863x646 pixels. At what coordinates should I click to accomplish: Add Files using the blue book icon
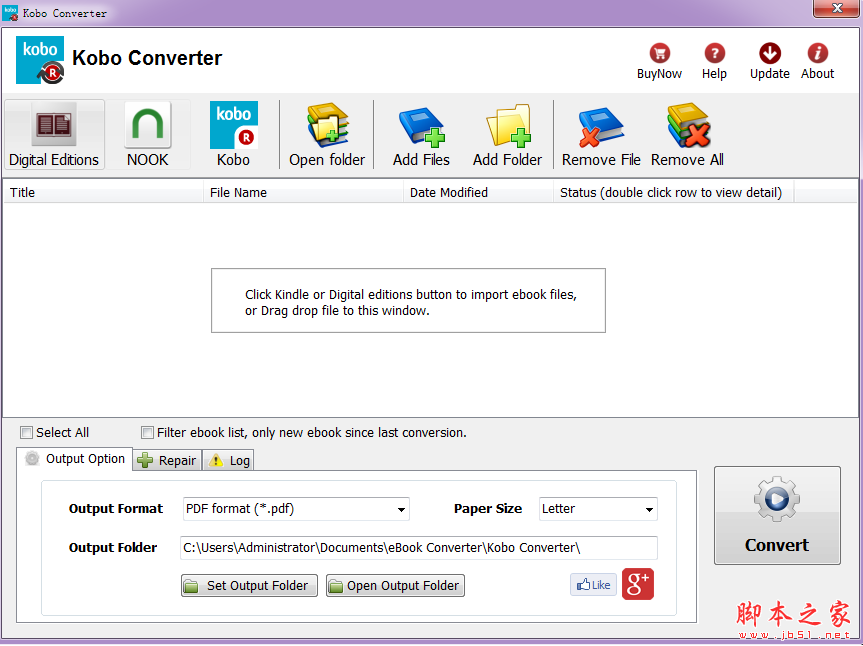click(x=421, y=135)
